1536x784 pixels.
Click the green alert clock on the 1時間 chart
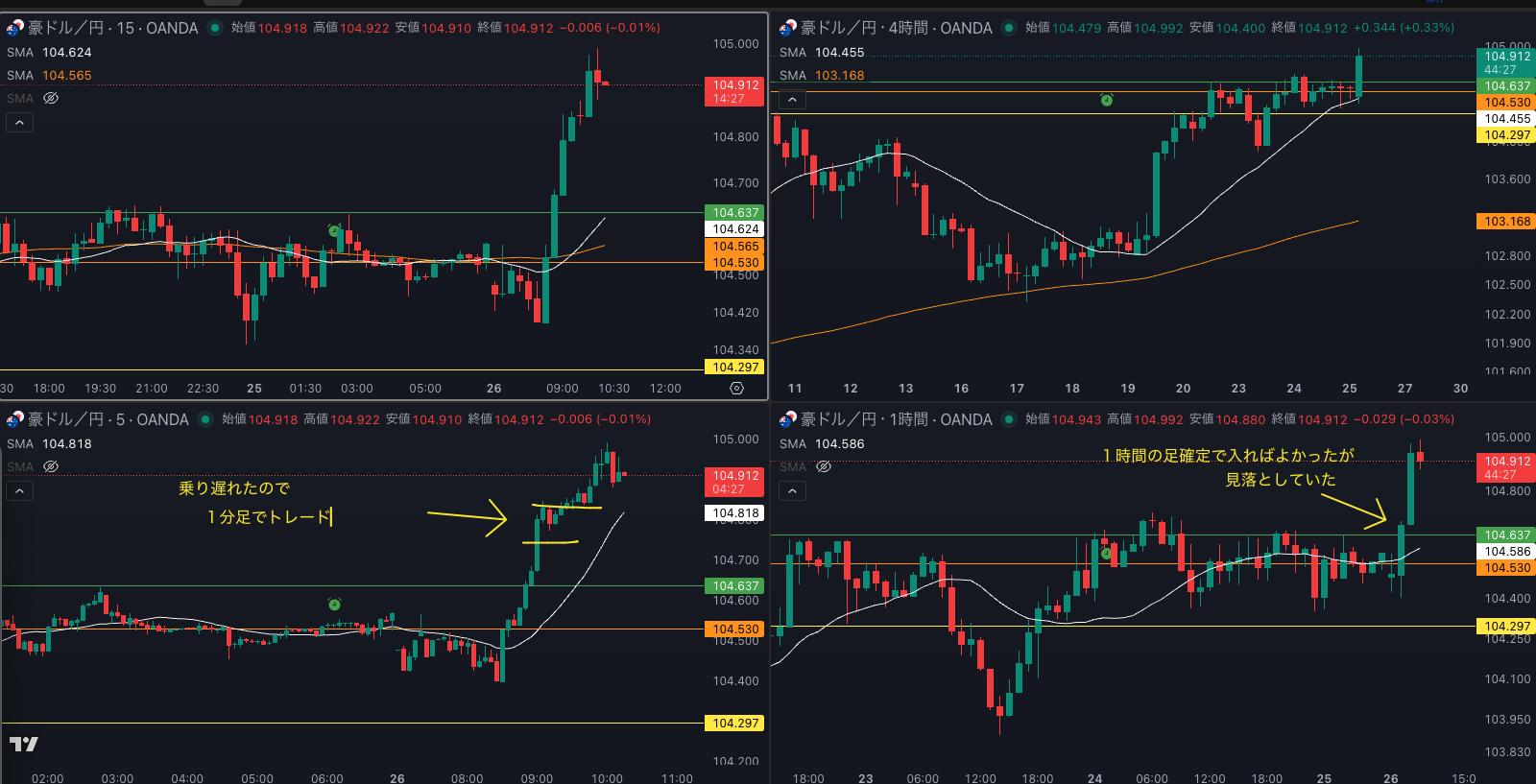(1106, 553)
